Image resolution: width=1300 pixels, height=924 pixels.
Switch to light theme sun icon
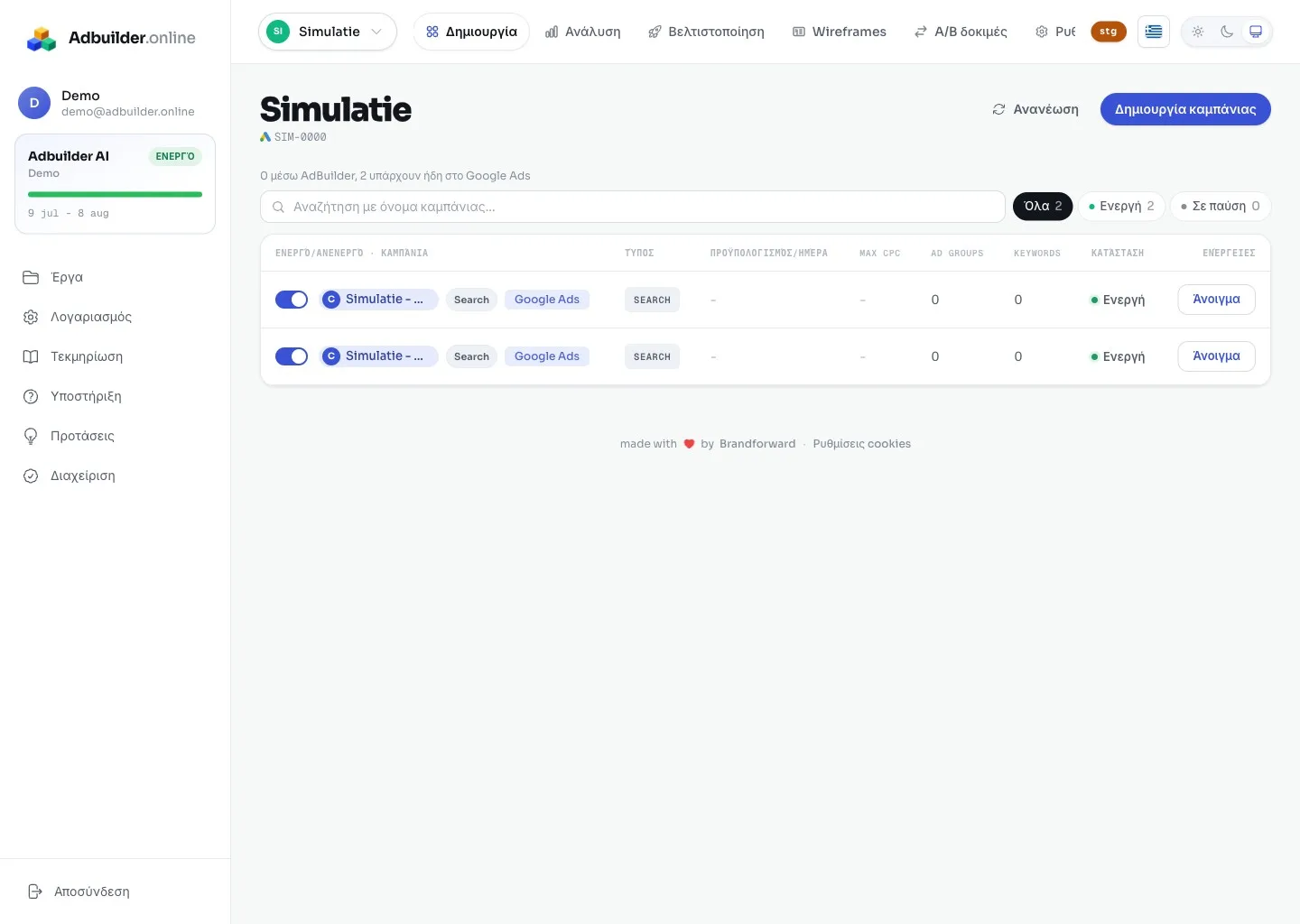(x=1198, y=32)
